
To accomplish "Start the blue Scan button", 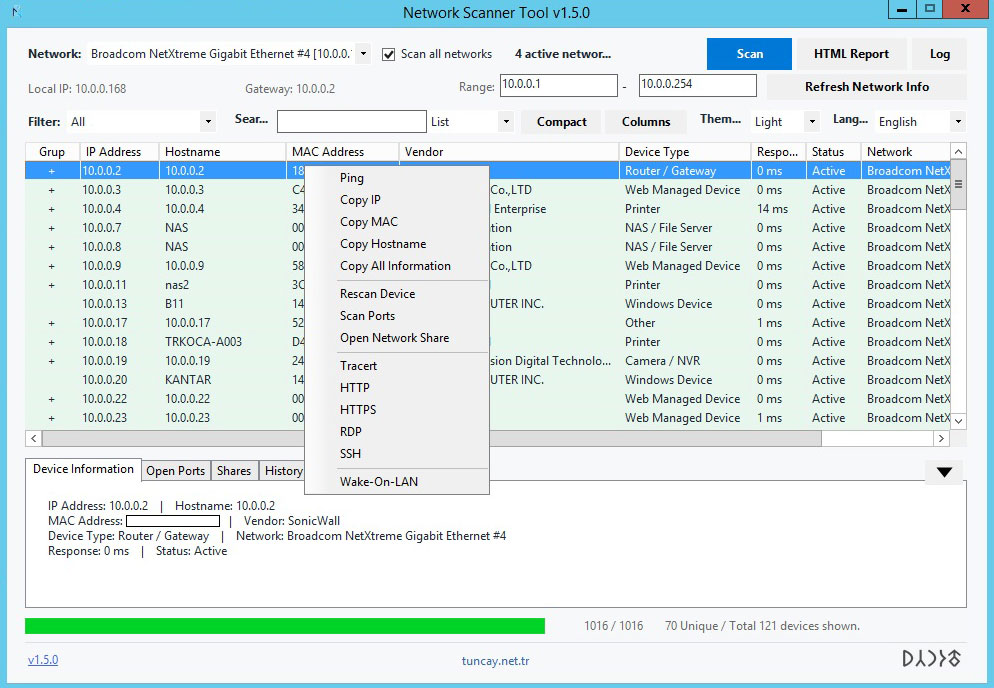I will 749,54.
